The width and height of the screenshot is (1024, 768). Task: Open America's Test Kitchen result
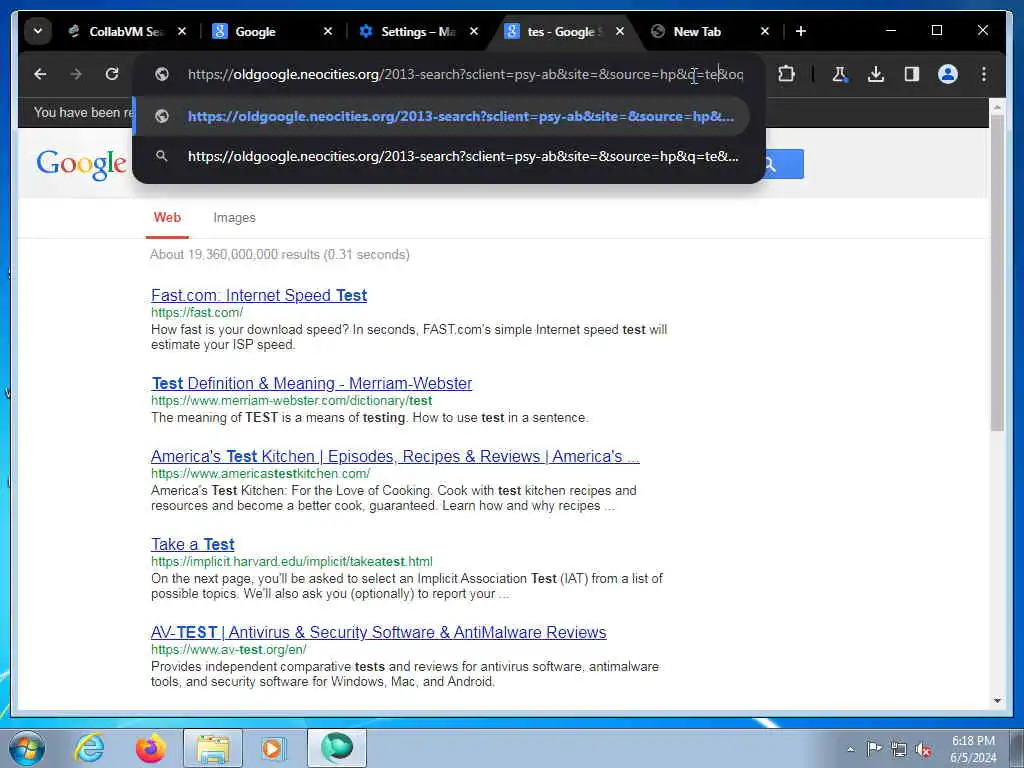(395, 456)
